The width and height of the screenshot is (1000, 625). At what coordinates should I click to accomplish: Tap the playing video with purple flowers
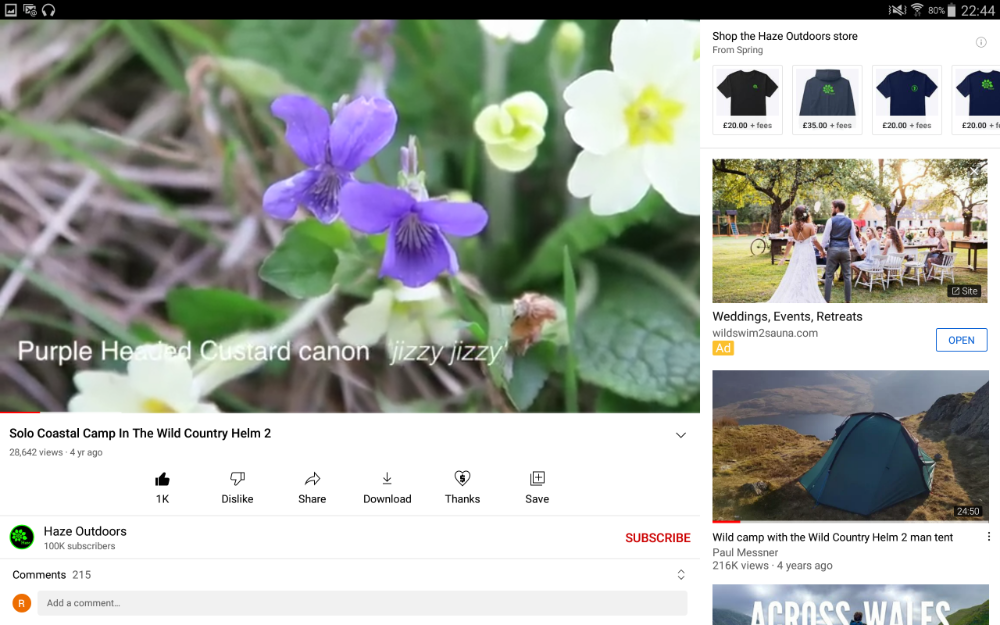350,216
